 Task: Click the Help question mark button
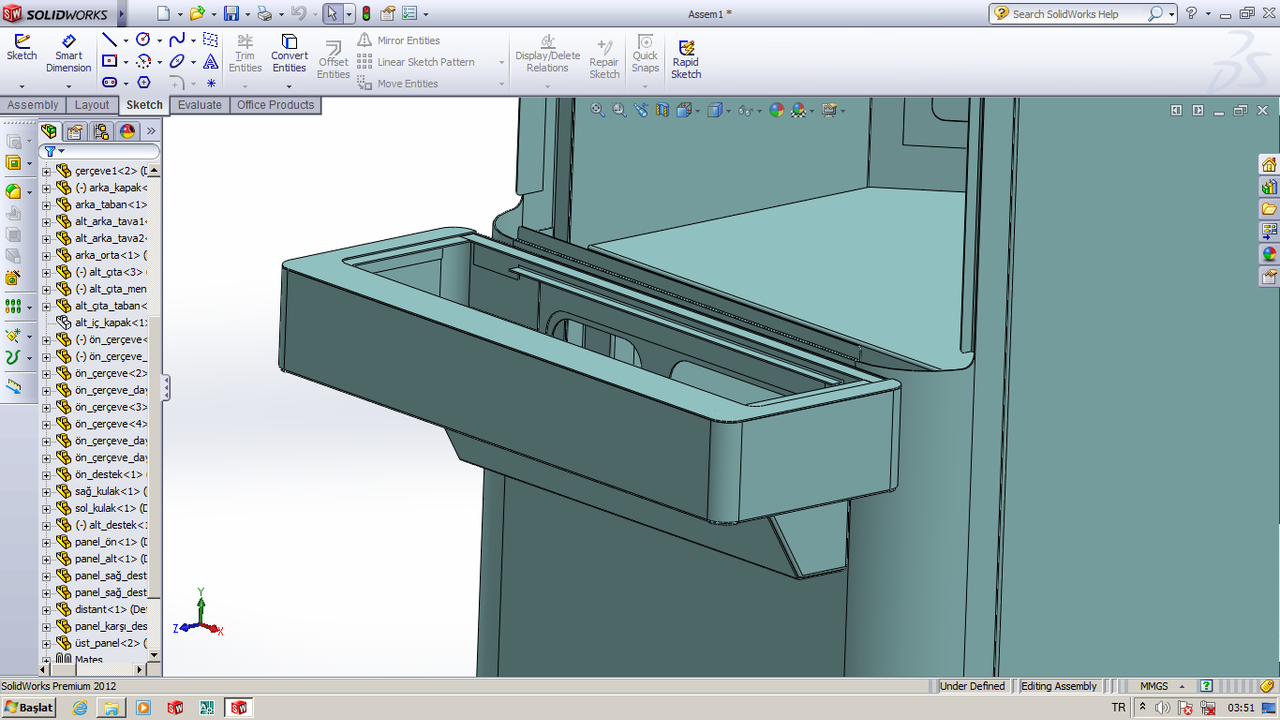click(1191, 14)
